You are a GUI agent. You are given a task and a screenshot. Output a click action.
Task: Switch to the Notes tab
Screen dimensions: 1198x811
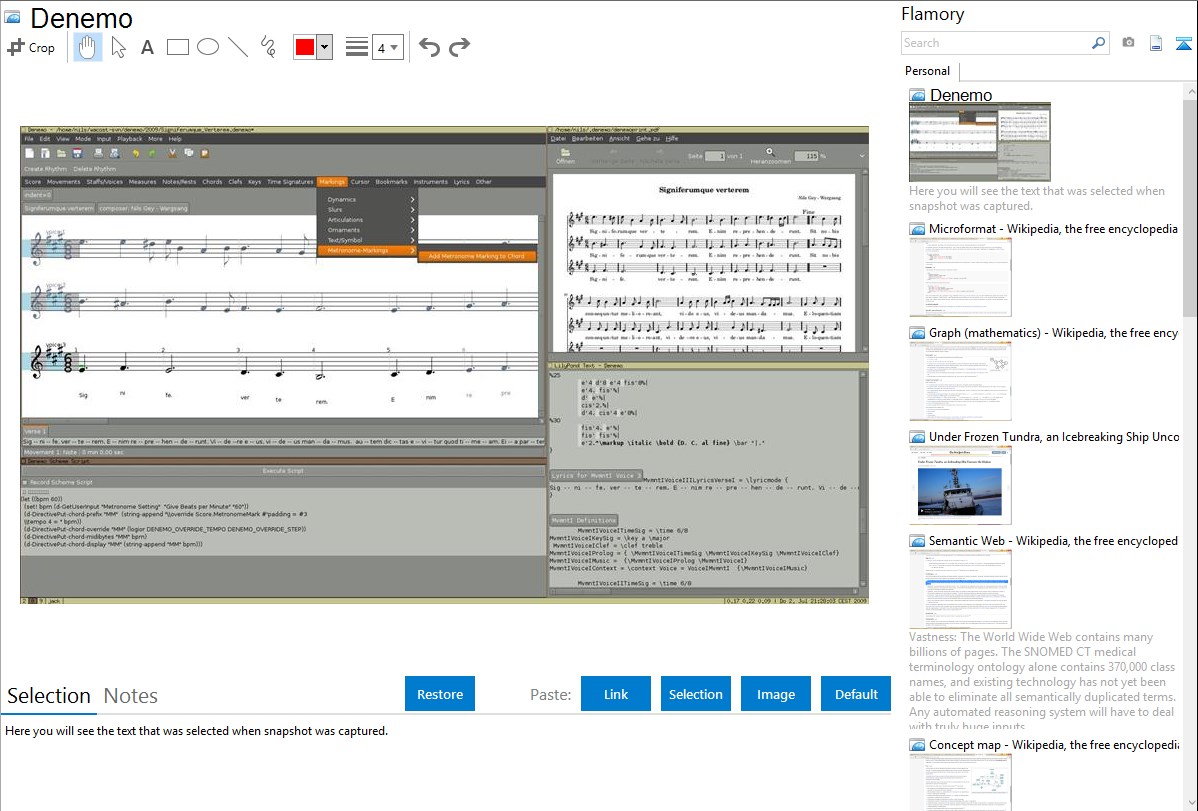click(x=131, y=696)
